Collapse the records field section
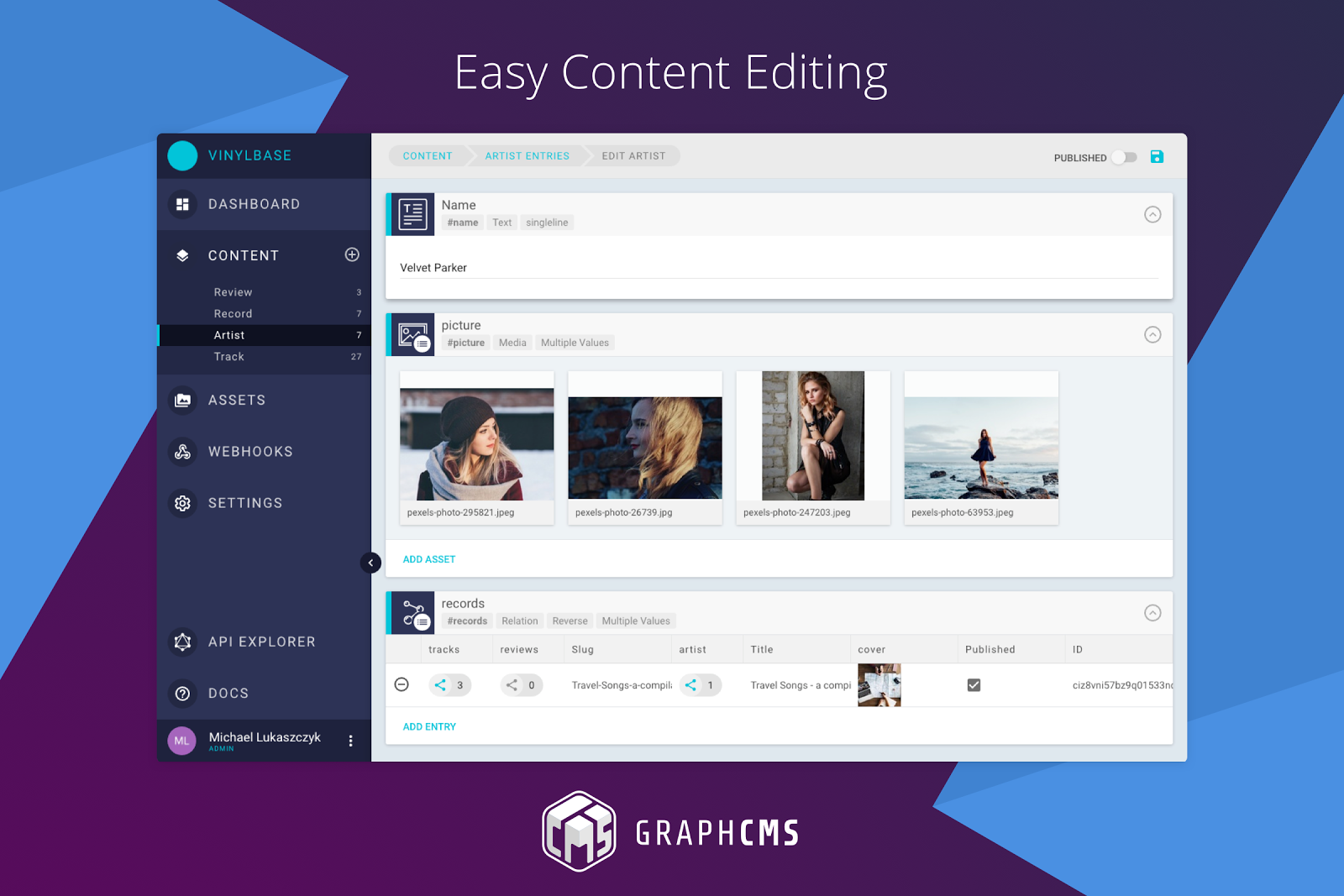Viewport: 1344px width, 896px height. (x=1152, y=612)
